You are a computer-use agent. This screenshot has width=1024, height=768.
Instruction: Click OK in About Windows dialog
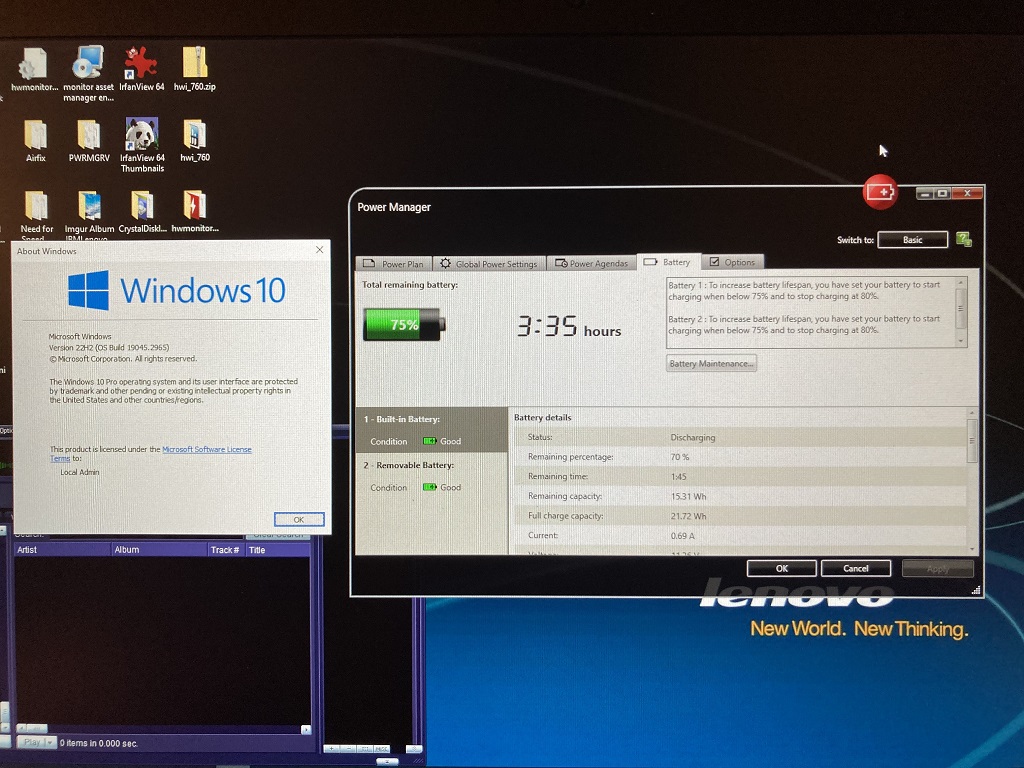(x=298, y=519)
